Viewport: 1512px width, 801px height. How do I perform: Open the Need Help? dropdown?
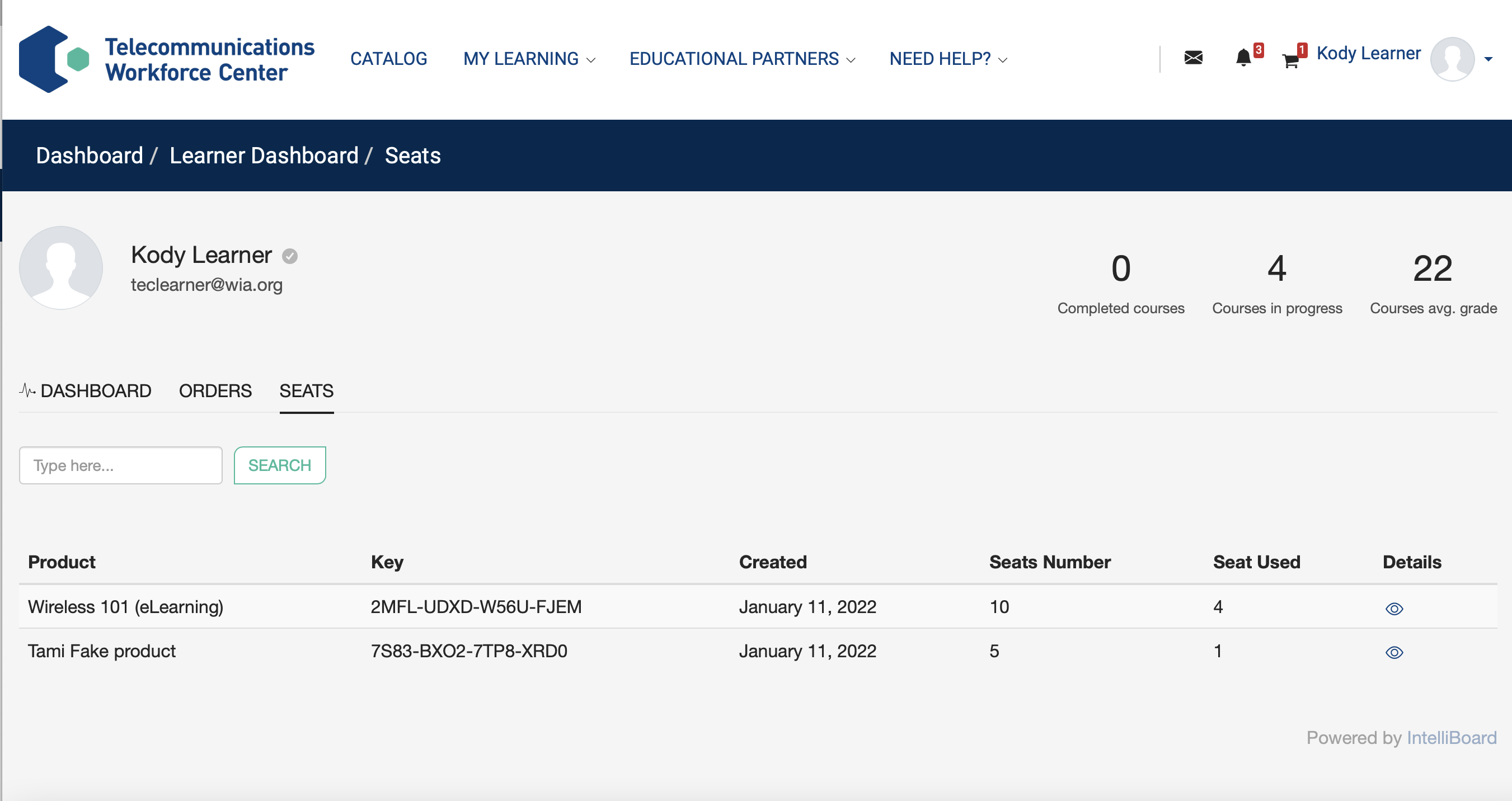point(948,59)
